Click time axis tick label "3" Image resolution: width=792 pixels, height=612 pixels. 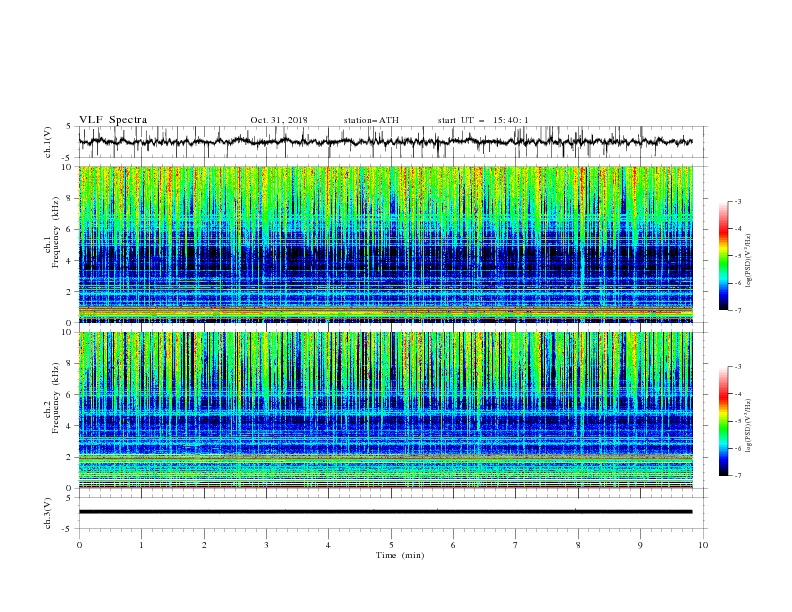[266, 545]
